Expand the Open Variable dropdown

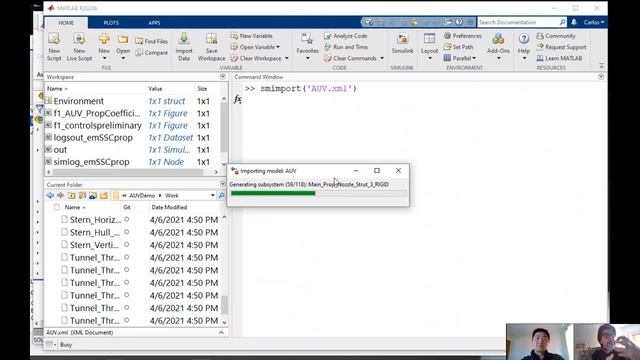tap(278, 47)
